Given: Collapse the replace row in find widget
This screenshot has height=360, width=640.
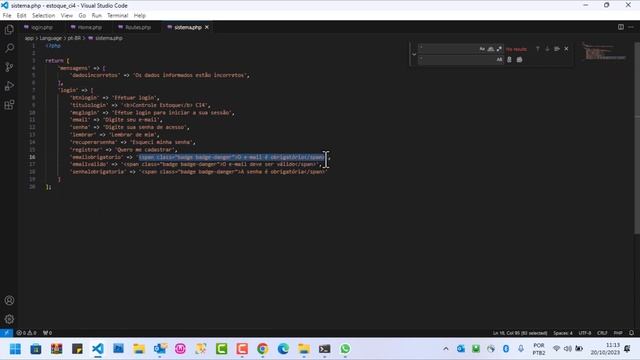Looking at the screenshot, I should [414, 54].
